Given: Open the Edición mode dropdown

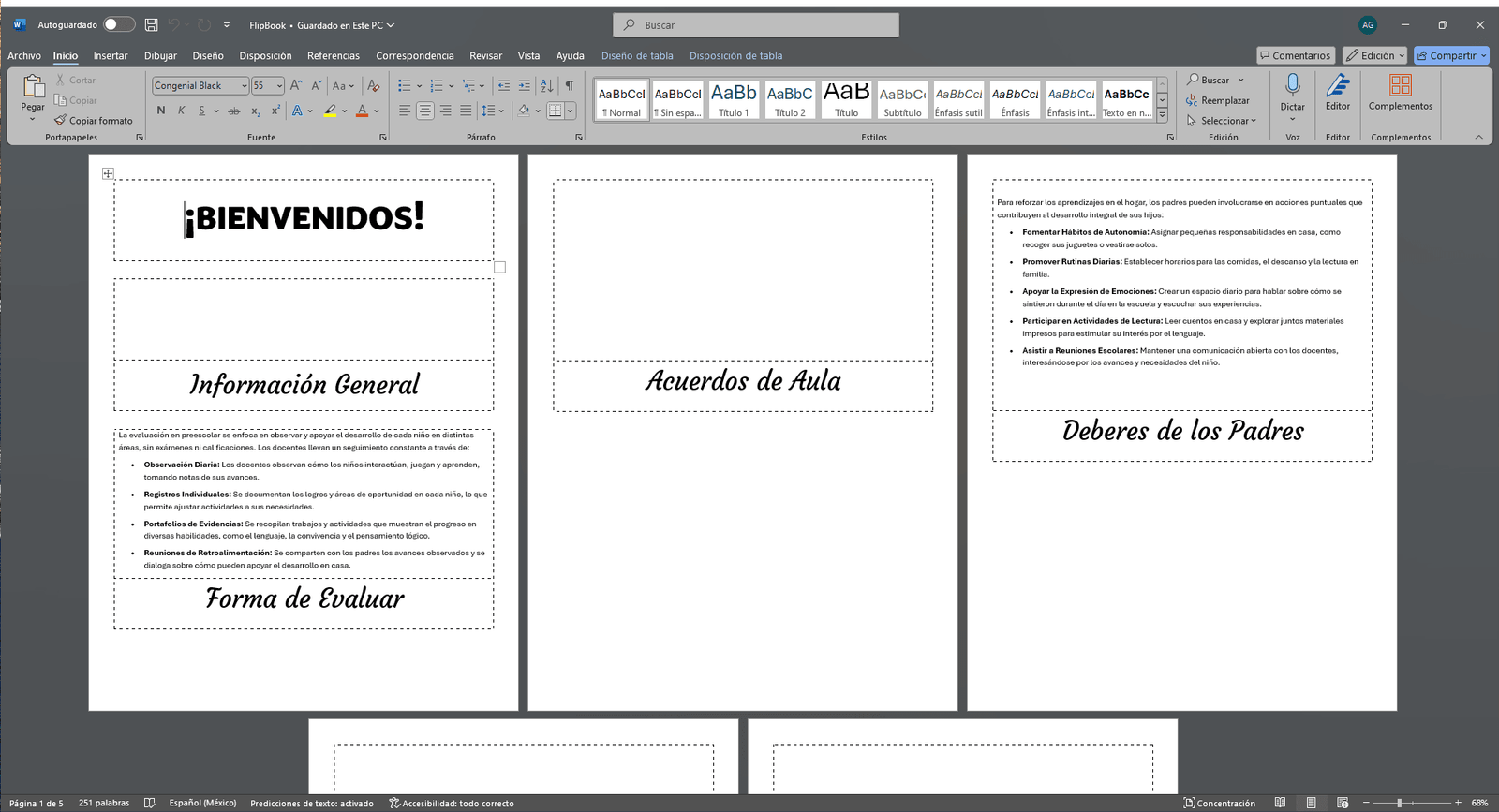Looking at the screenshot, I should pos(1374,55).
